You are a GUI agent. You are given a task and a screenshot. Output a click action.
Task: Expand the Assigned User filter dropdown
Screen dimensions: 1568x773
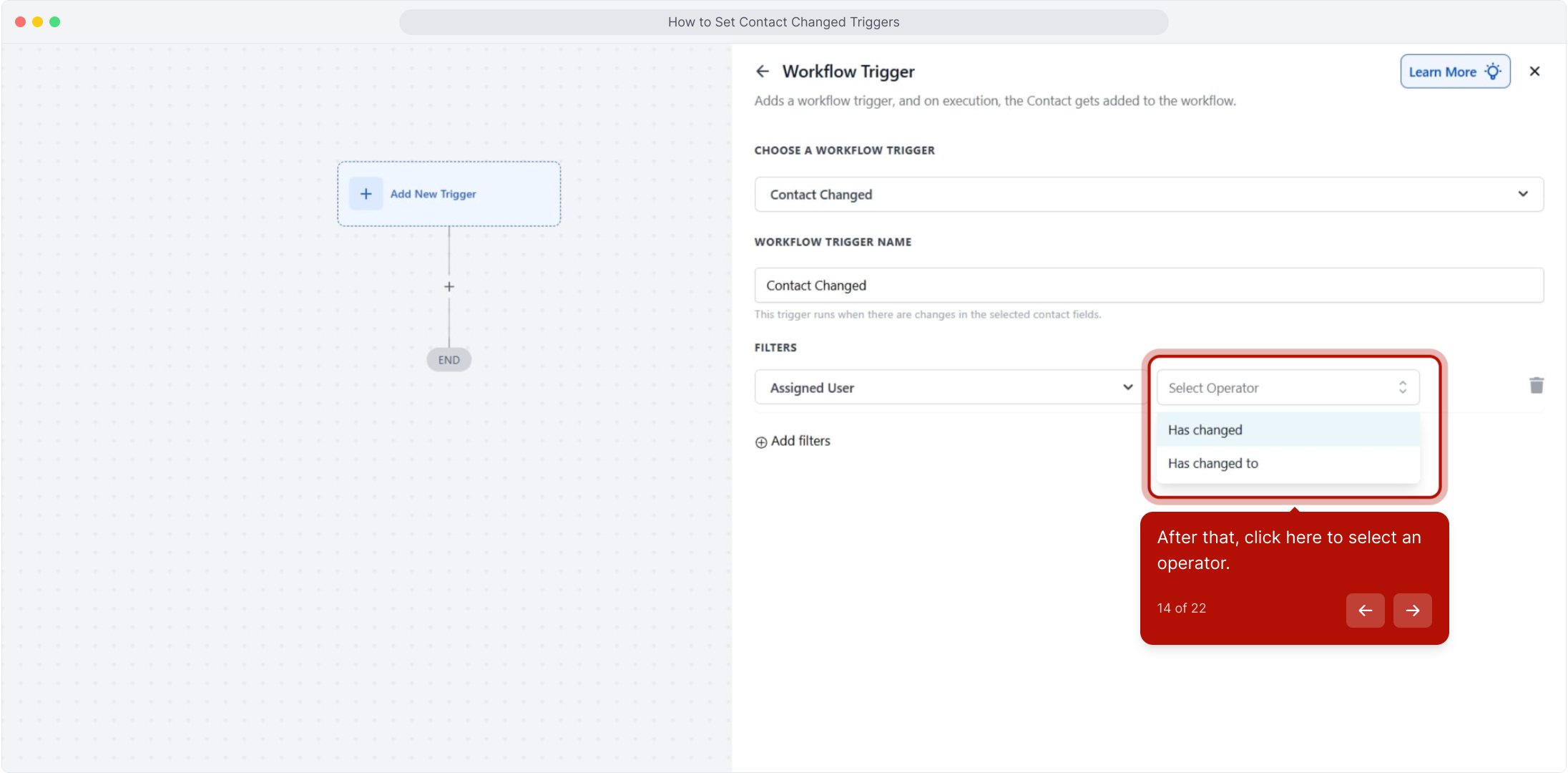coord(950,388)
